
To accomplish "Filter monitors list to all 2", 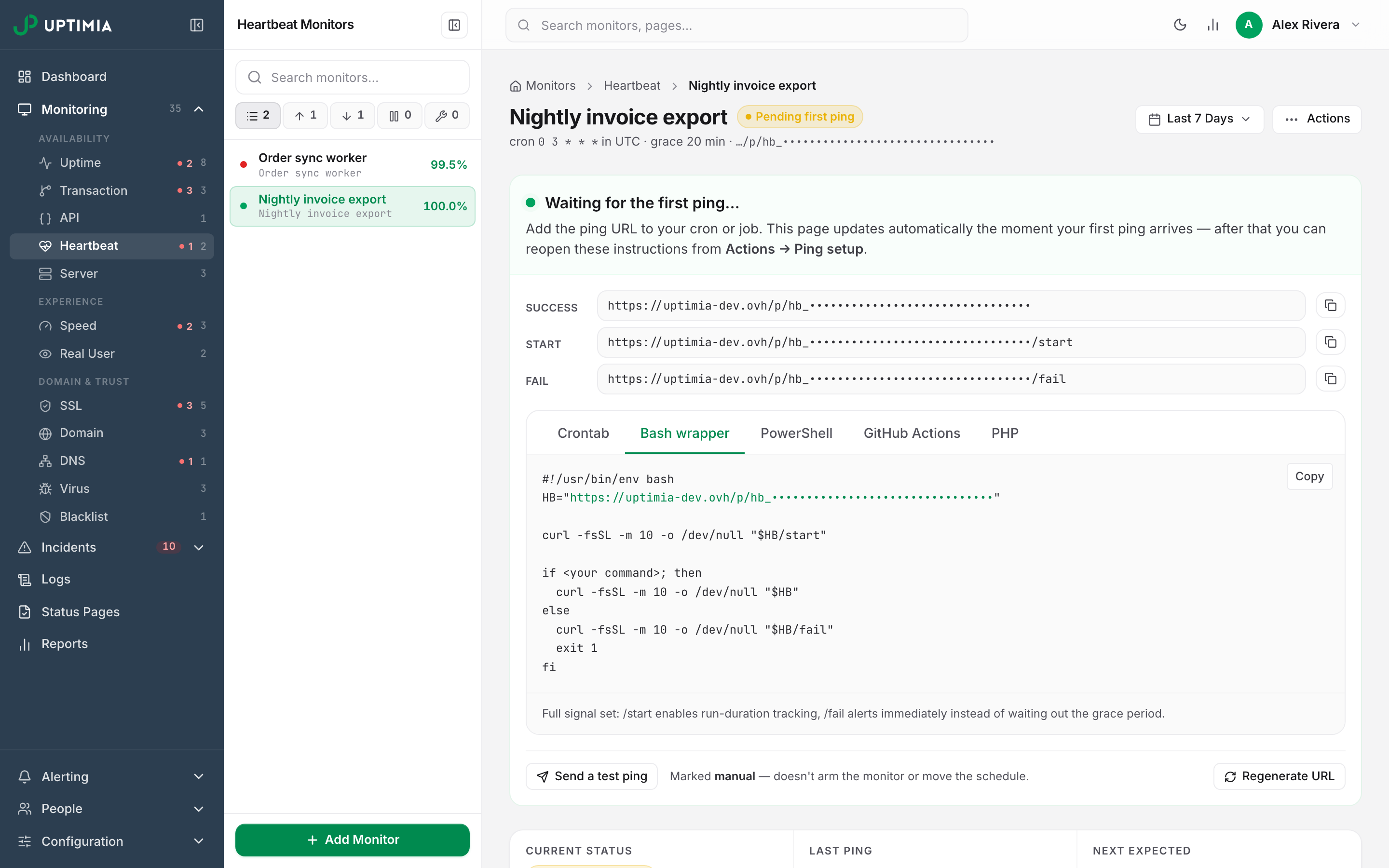I will coord(258,115).
